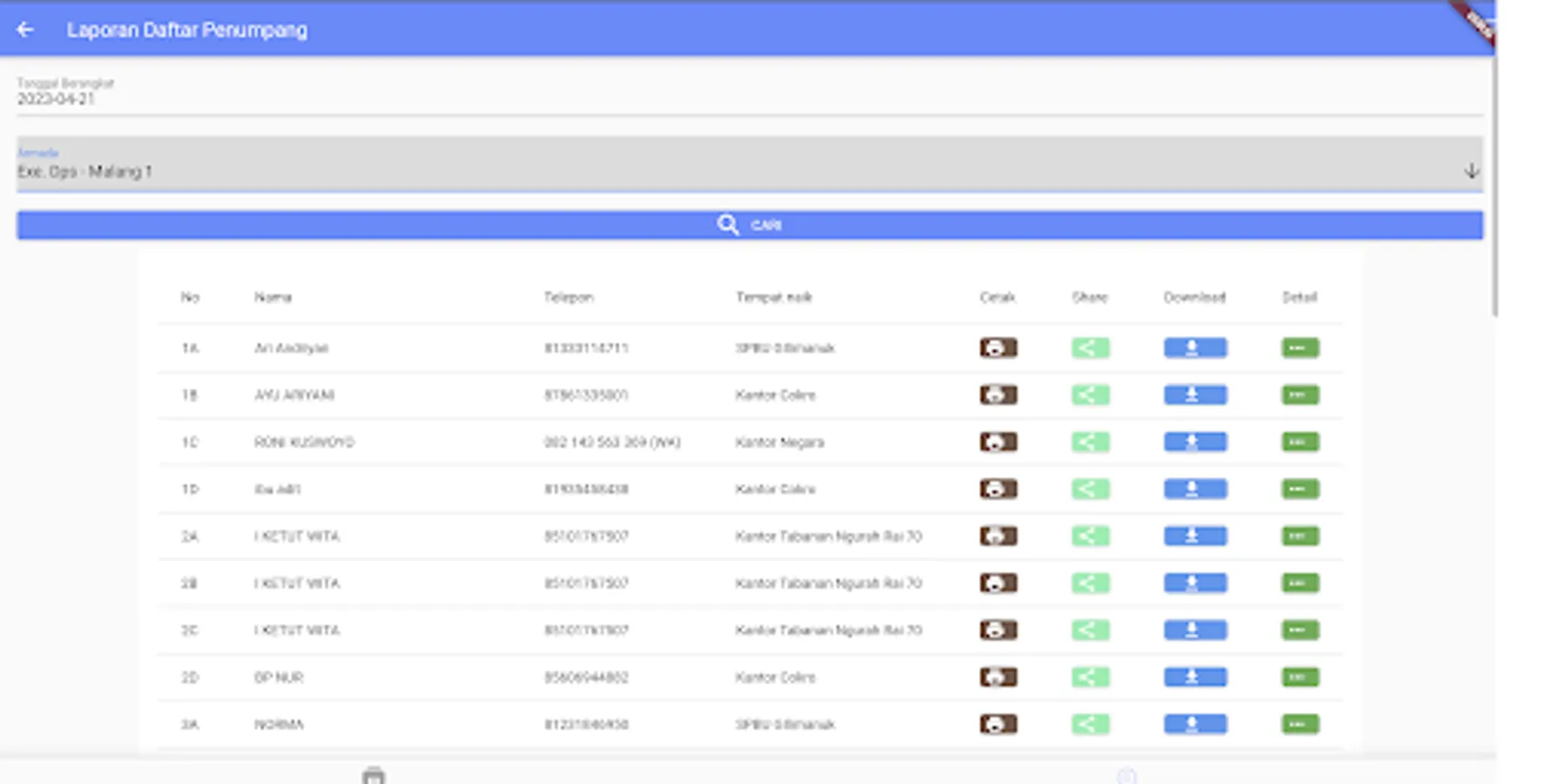Go back using the header arrow
Screen dimensions: 1568x784
(x=24, y=30)
